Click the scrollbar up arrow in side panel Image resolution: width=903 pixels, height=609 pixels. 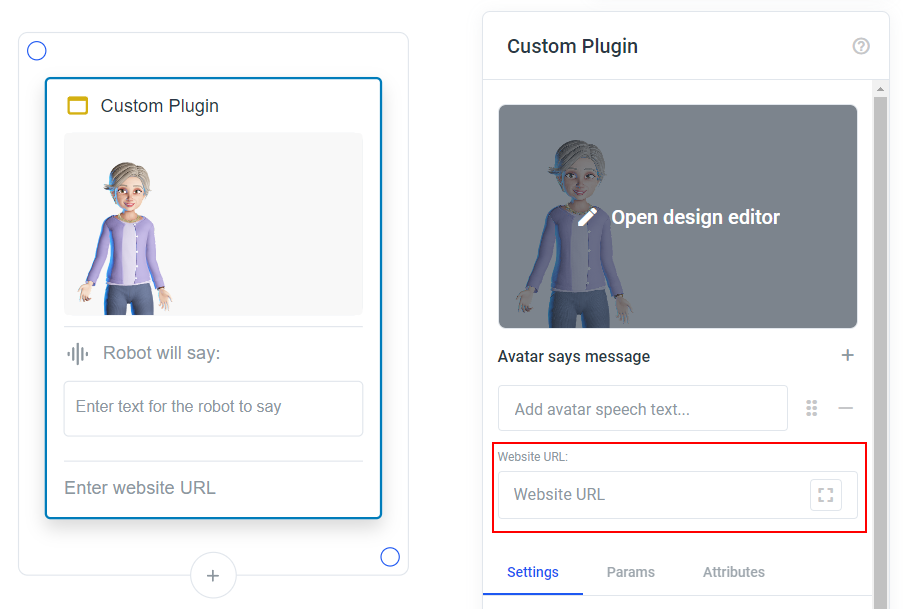click(x=880, y=89)
